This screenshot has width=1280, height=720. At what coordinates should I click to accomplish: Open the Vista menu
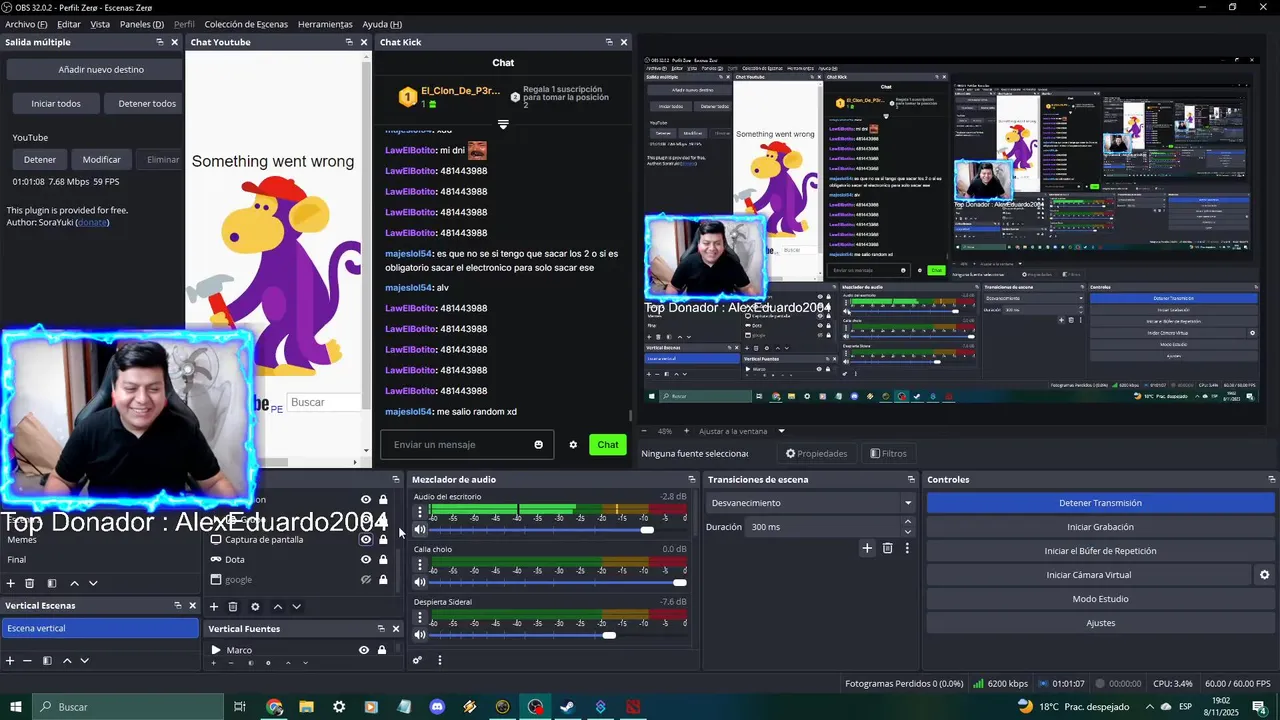[x=100, y=24]
